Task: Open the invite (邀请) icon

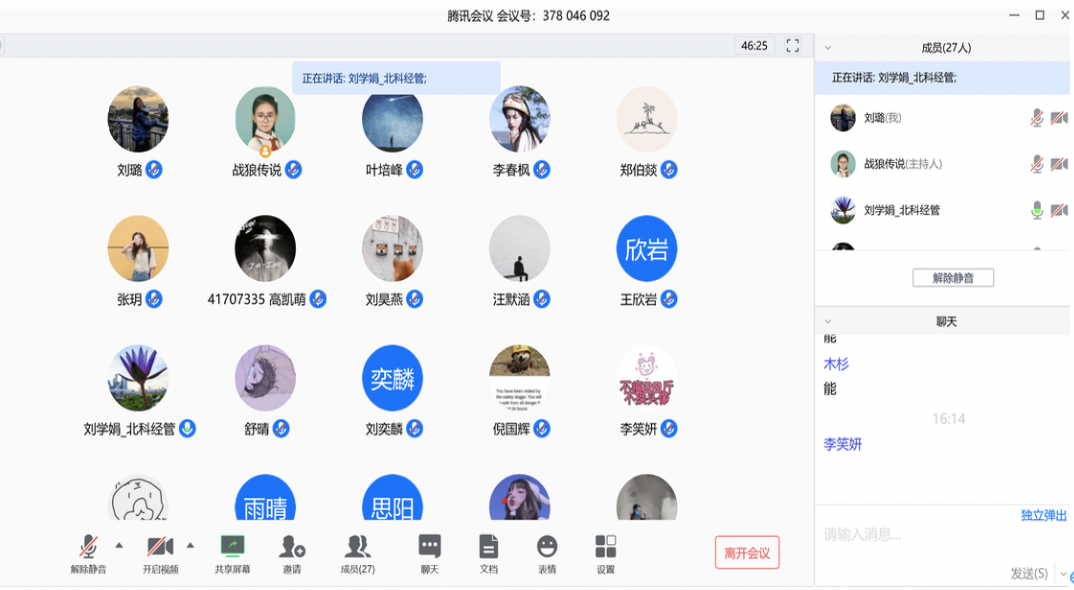Action: click(292, 547)
